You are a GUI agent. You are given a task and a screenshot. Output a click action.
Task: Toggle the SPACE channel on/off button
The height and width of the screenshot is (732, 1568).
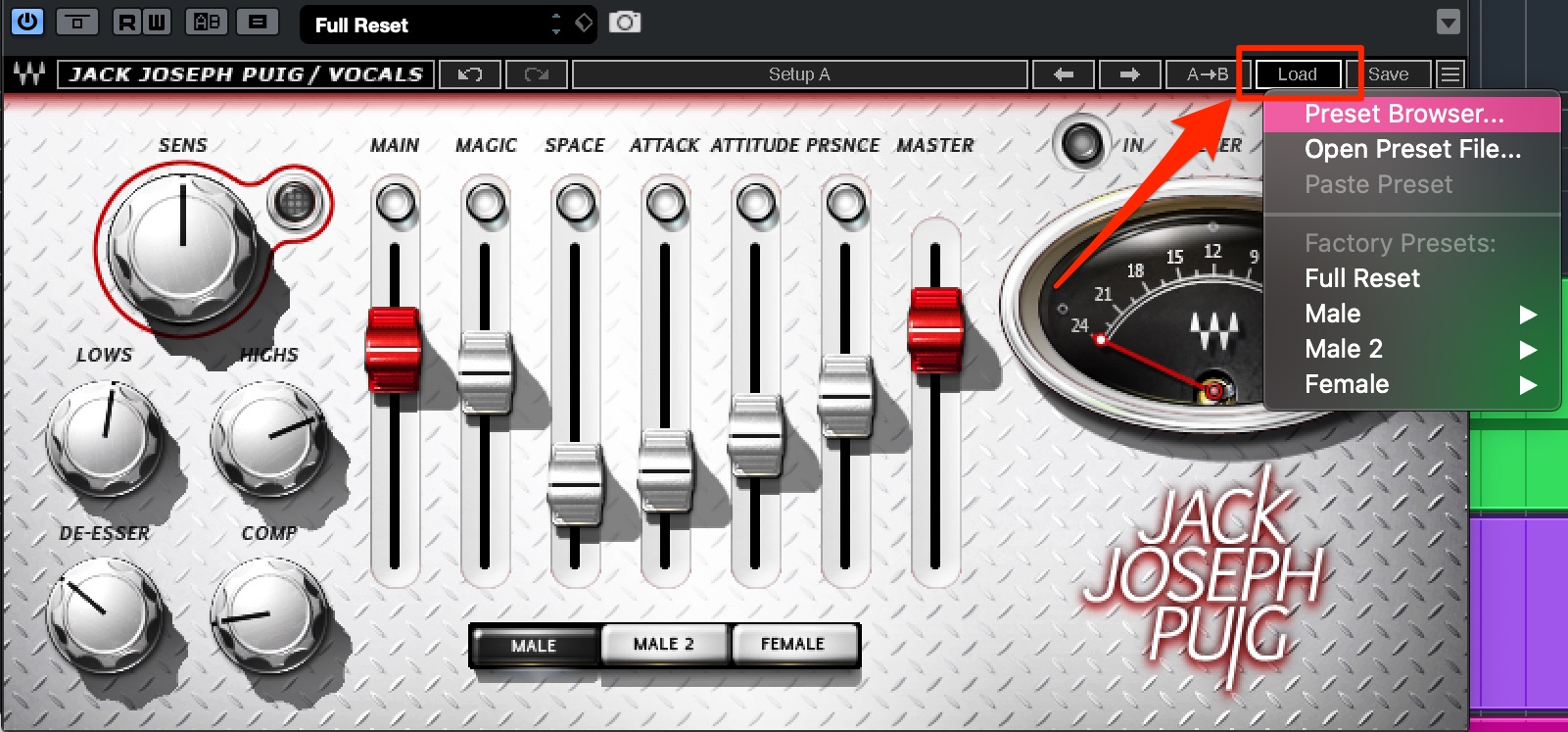coord(575,203)
